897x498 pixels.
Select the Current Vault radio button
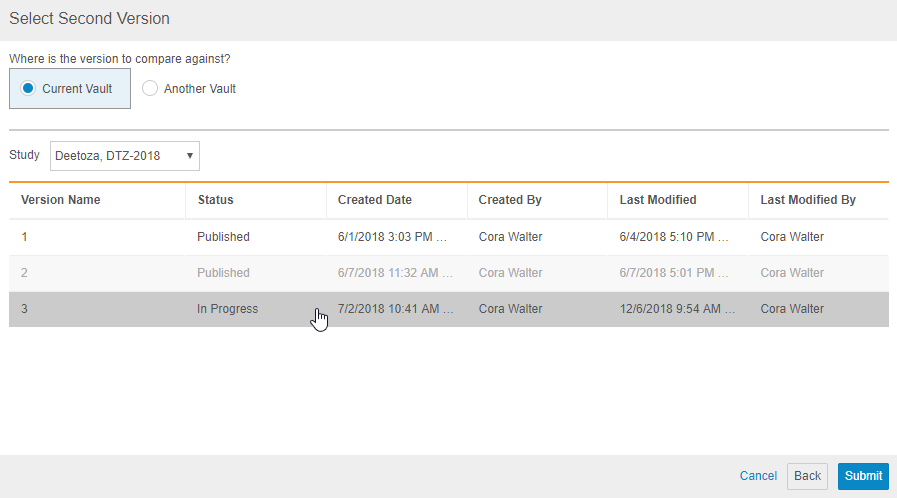[29, 89]
